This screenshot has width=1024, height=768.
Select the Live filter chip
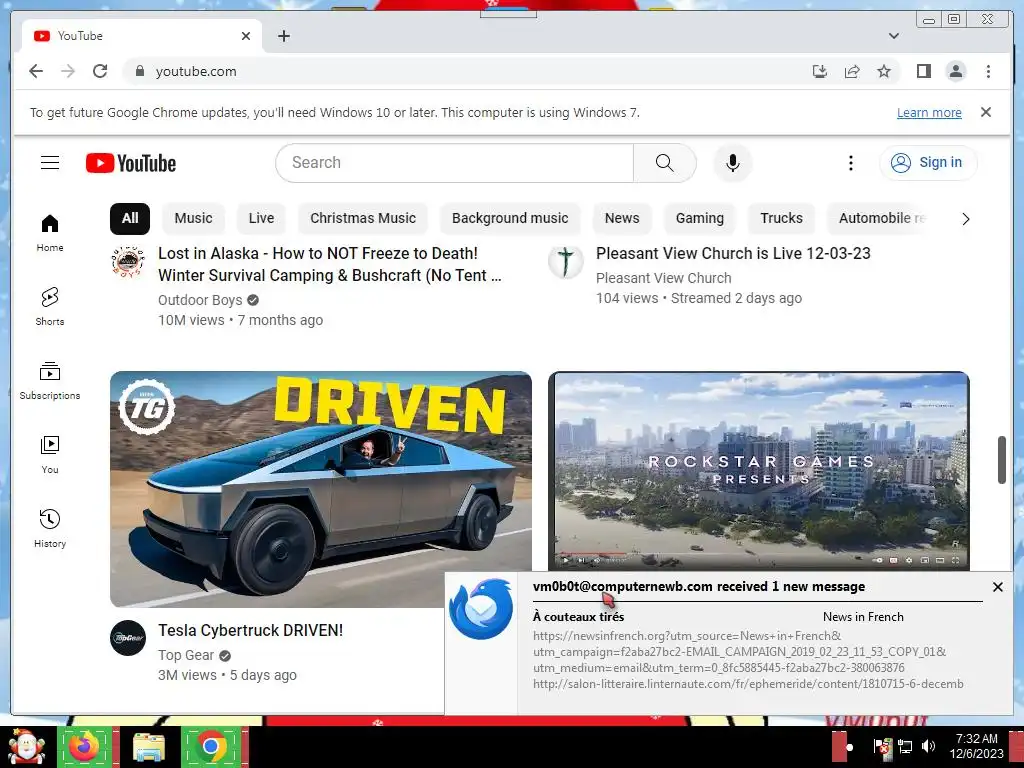pos(261,218)
